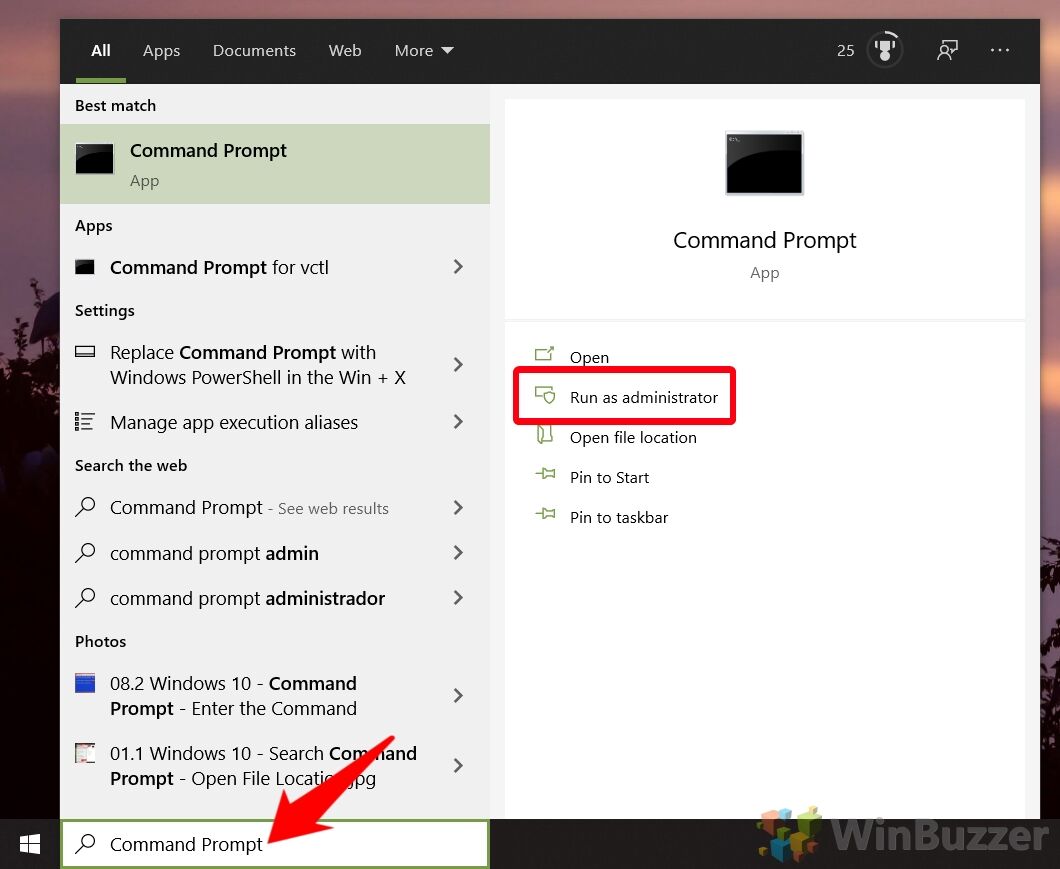Click large Command Prompt preview icon
The width and height of the screenshot is (1060, 869).
[x=765, y=163]
